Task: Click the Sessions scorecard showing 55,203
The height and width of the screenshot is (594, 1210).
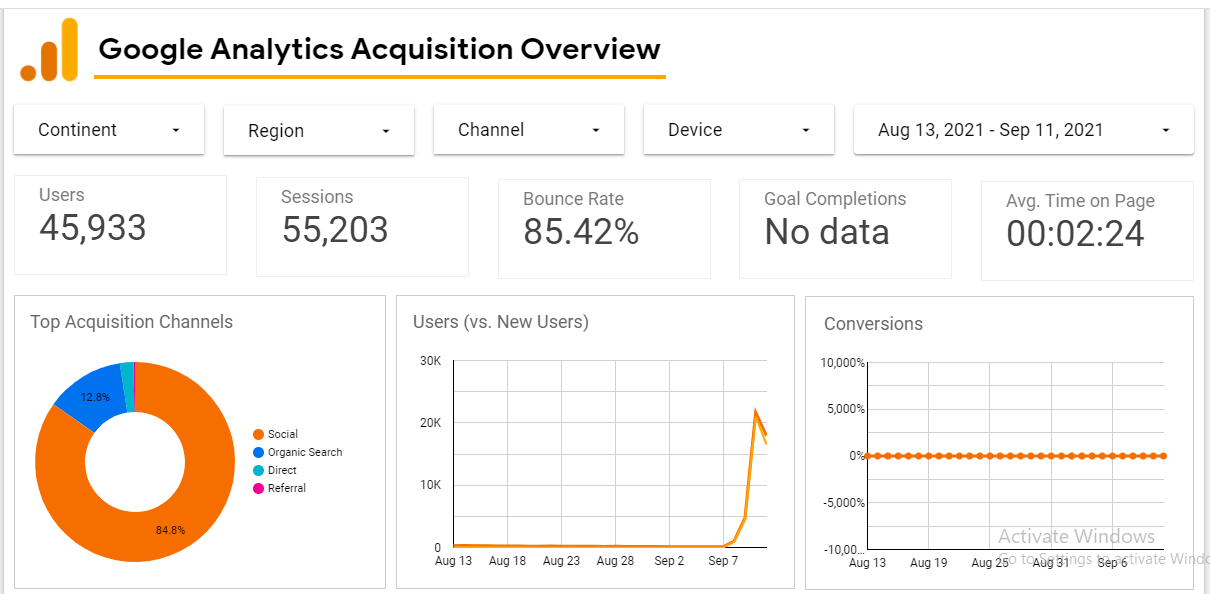Action: pos(362,227)
